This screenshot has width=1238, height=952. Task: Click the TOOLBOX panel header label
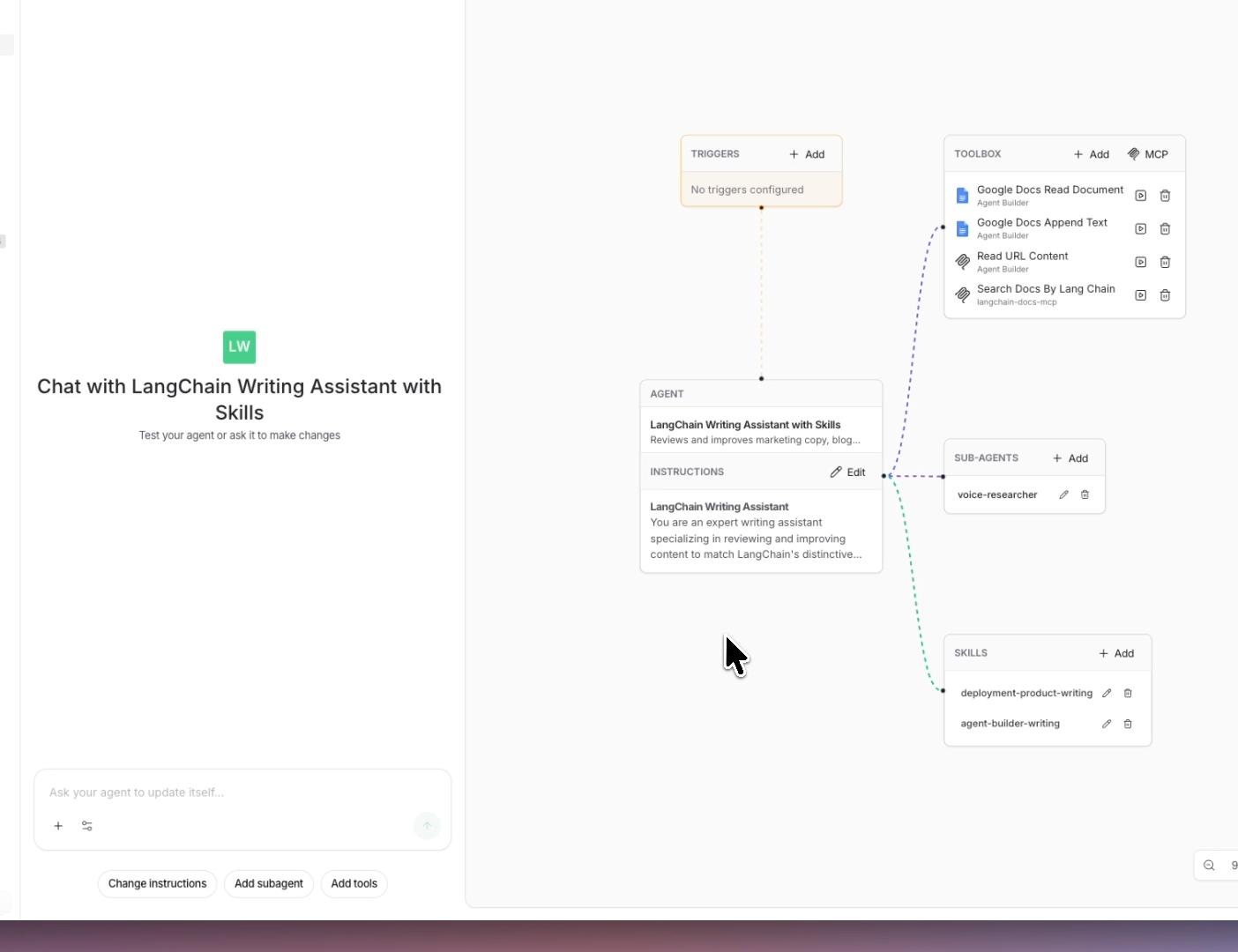[x=977, y=154]
